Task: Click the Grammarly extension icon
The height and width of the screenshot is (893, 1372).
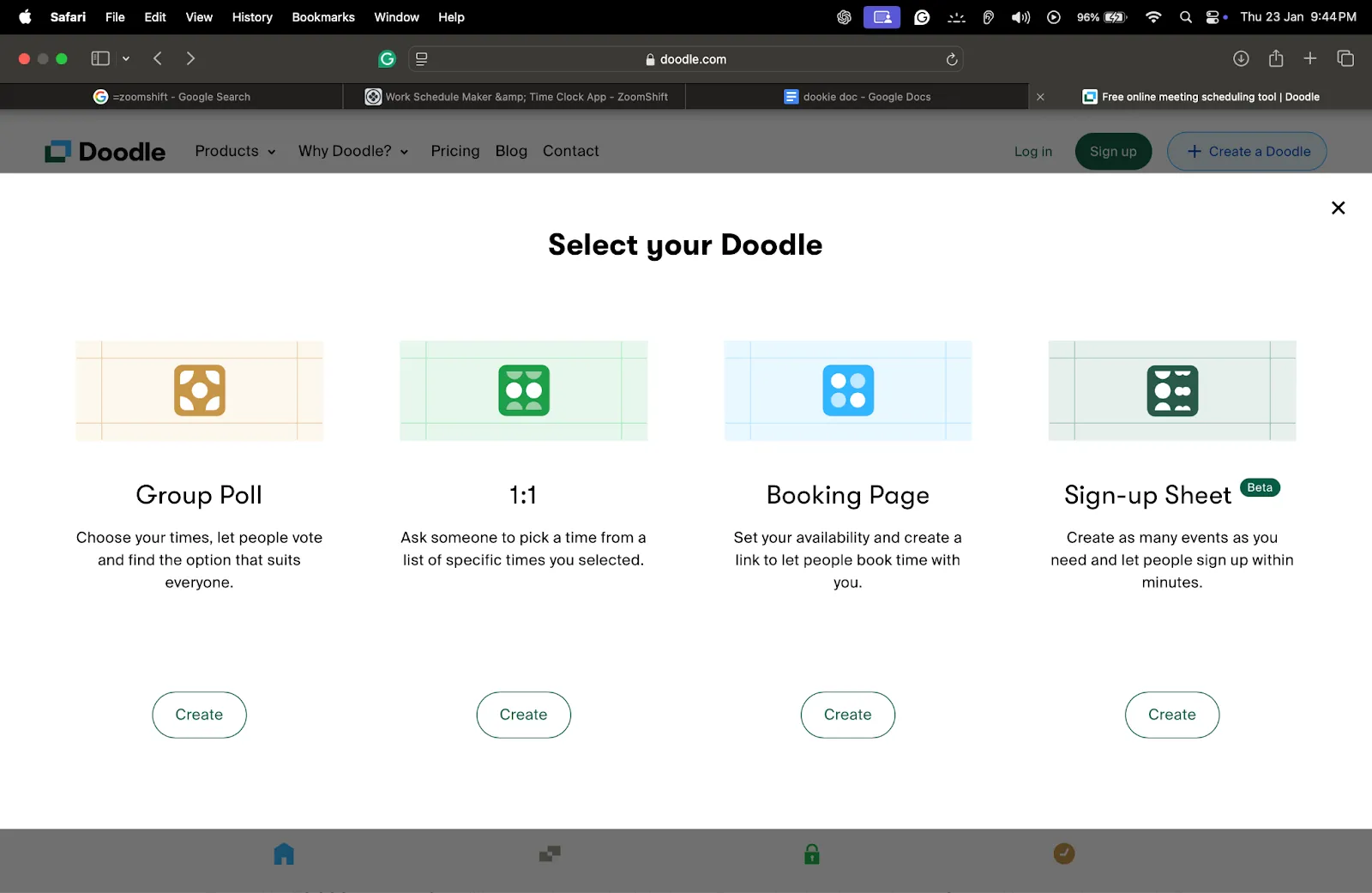Action: point(387,58)
